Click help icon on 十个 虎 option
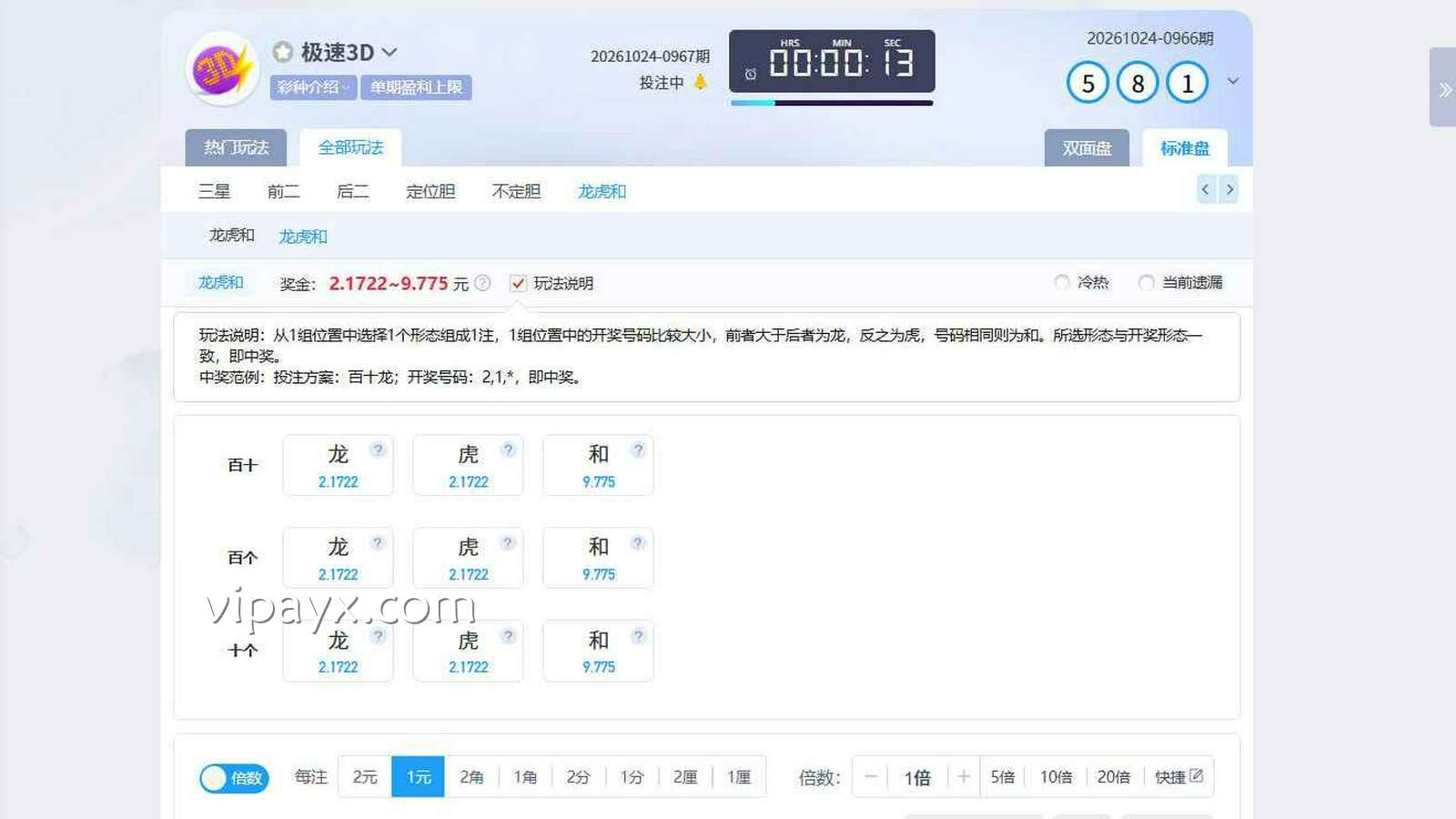 [x=508, y=635]
